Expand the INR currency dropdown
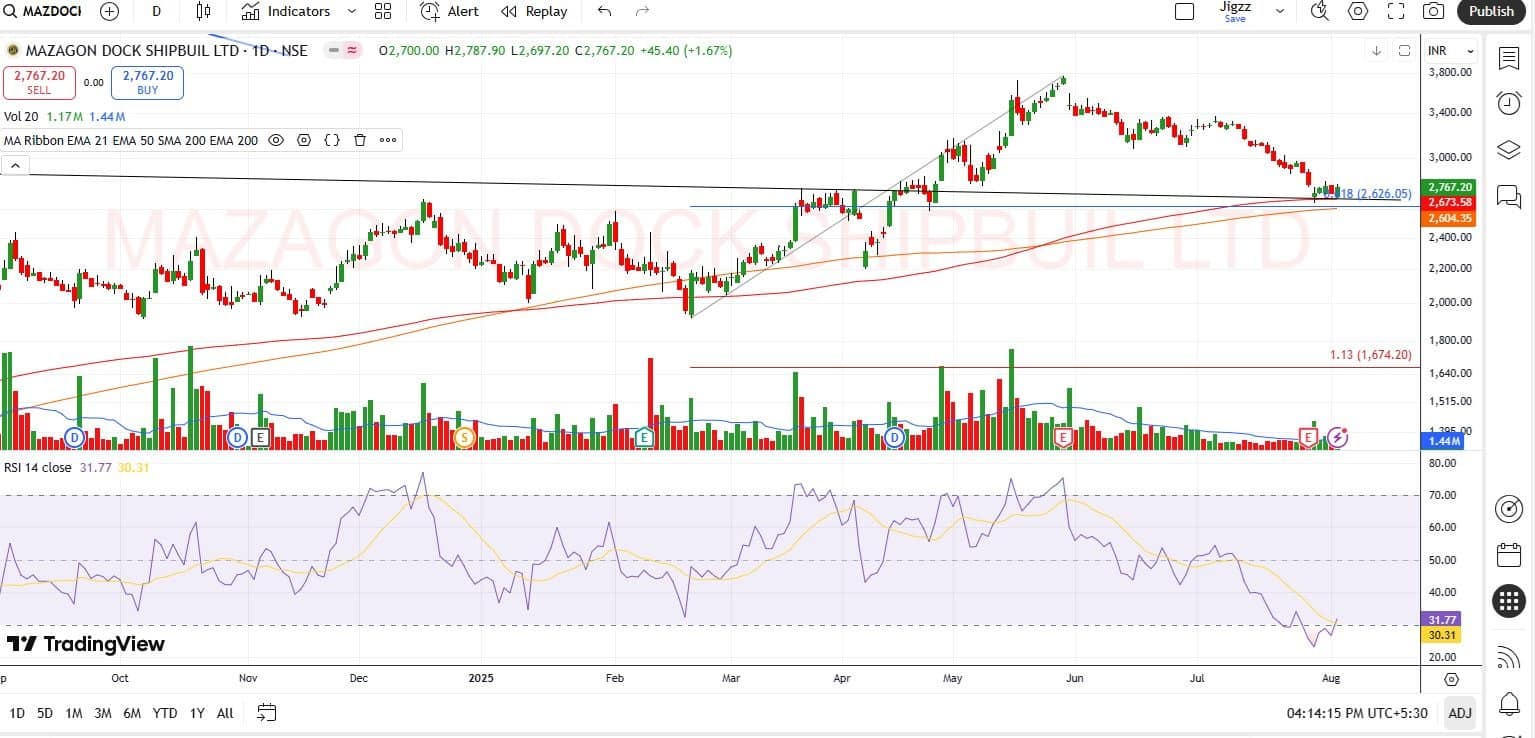This screenshot has width=1535, height=738. 1452,51
